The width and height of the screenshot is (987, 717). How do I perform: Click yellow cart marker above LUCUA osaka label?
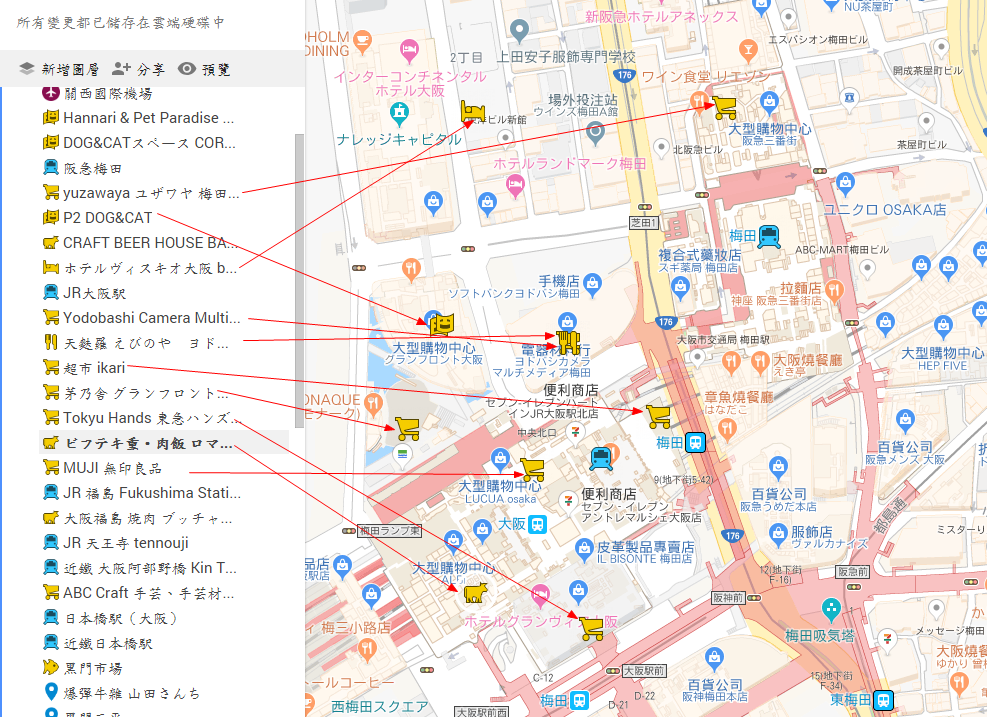click(x=533, y=470)
